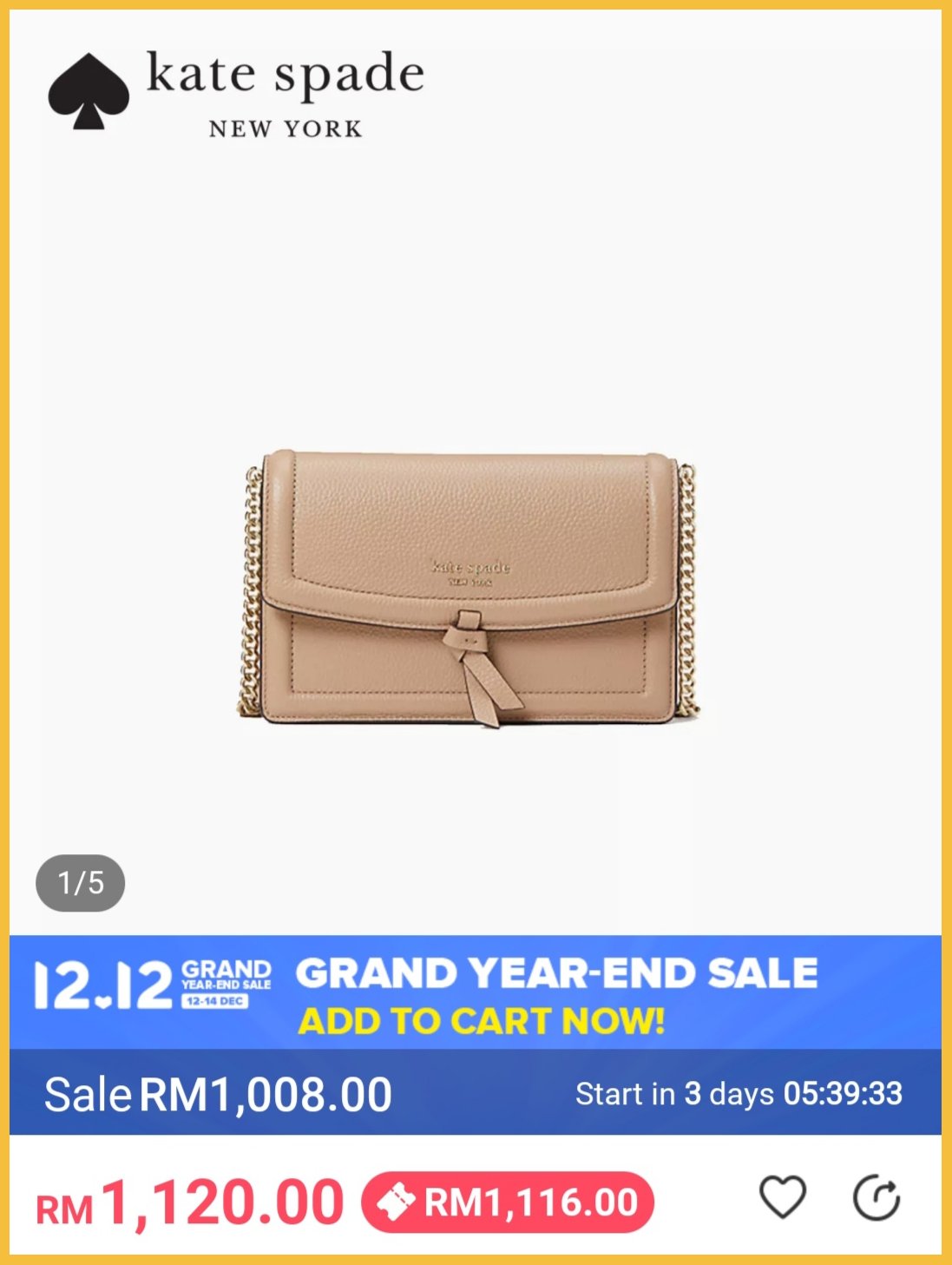Open the RM1,116.00 voucher price tag

(508, 1202)
